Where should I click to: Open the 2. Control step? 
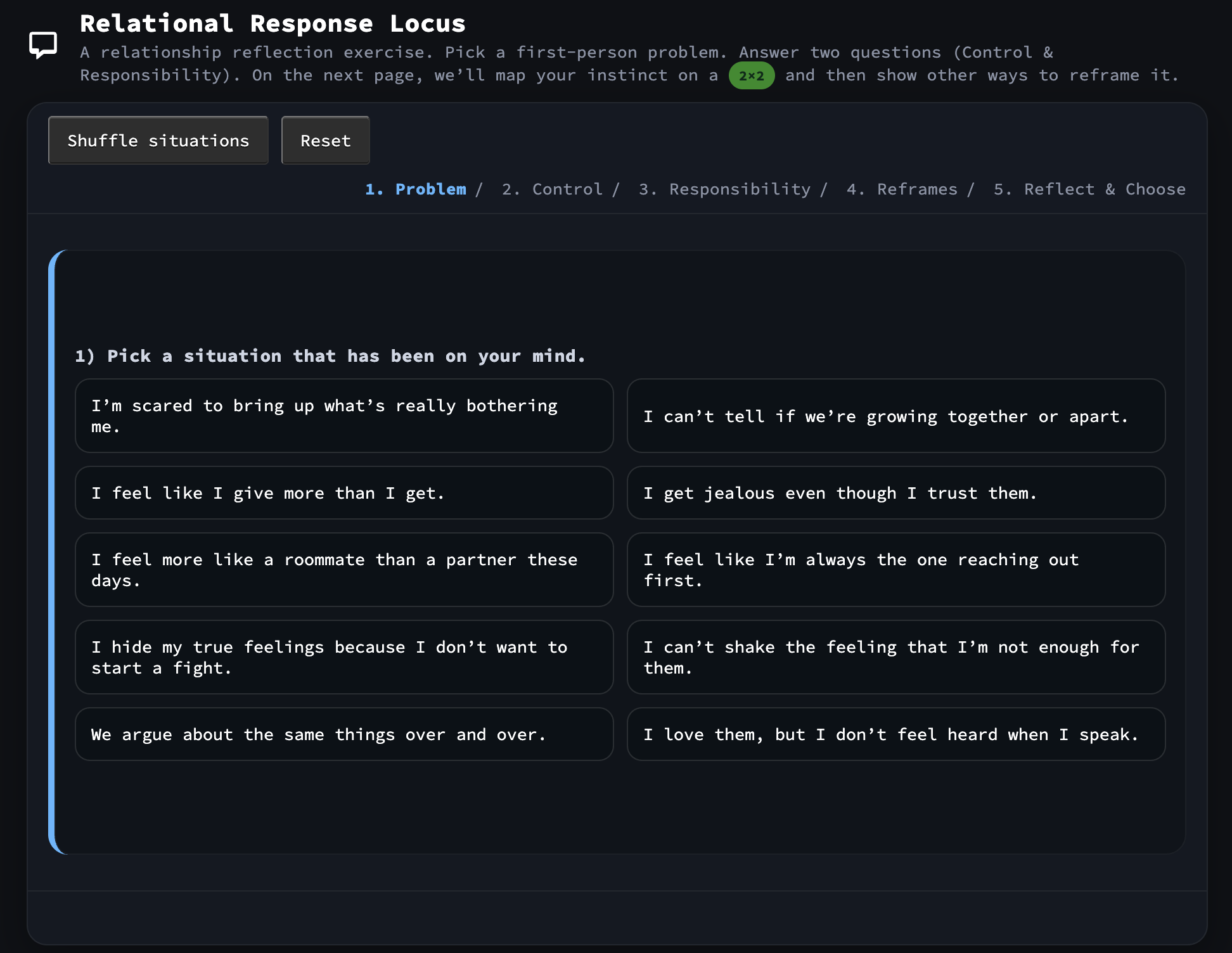(552, 189)
